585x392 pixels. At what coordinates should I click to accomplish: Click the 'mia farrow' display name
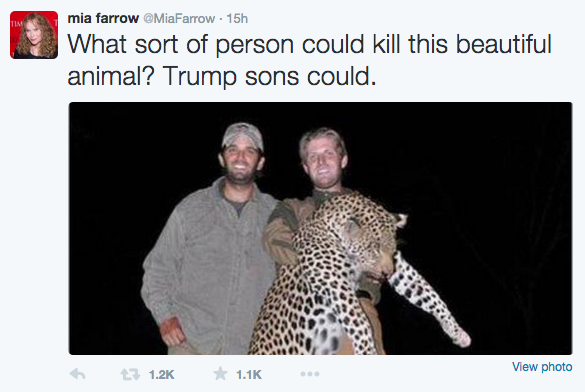[x=103, y=18]
